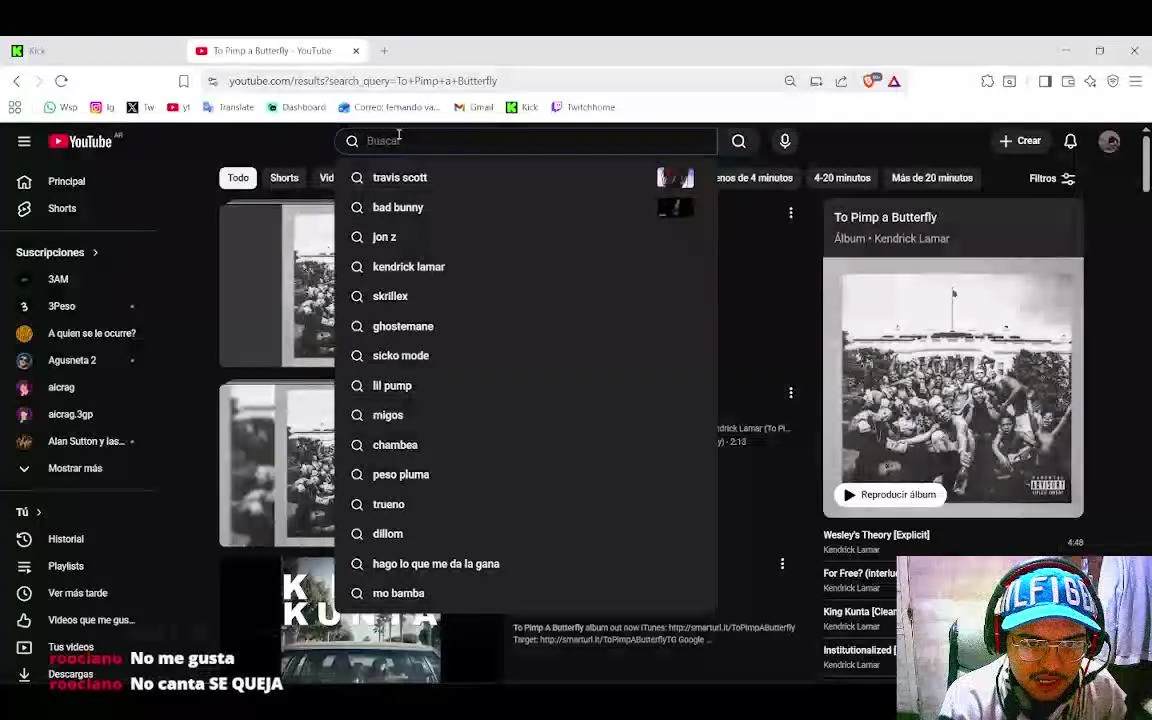Open Translate bookmark
1152x720 pixels.
228,107
